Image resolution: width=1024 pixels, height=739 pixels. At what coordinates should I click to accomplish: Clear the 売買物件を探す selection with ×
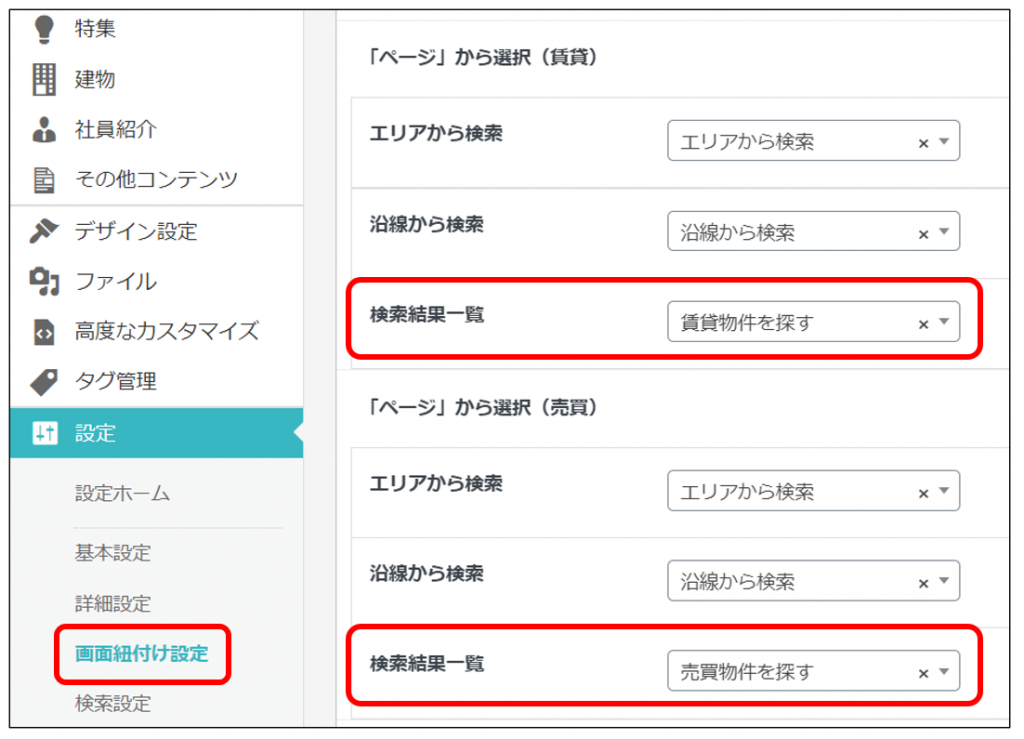[x=923, y=673]
